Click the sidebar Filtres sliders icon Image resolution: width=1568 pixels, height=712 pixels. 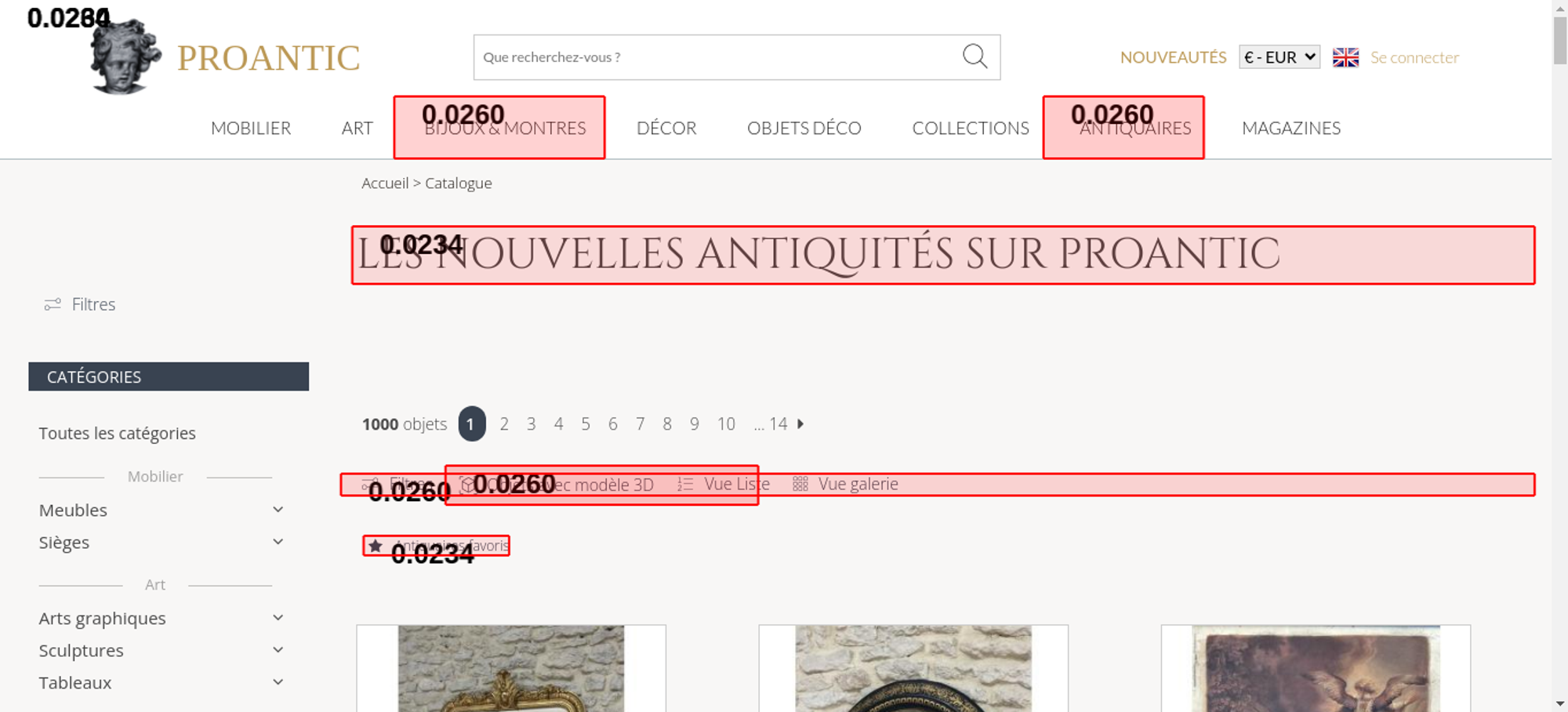(53, 304)
